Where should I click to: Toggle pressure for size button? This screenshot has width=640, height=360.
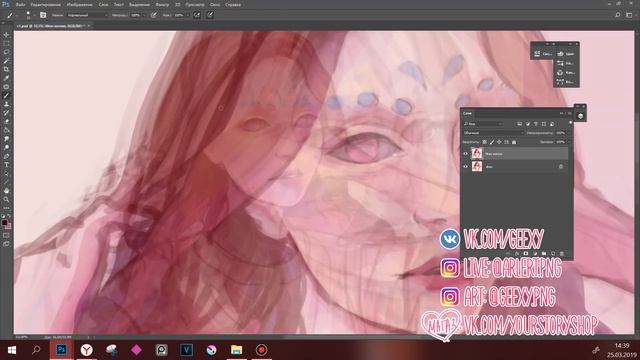click(210, 15)
